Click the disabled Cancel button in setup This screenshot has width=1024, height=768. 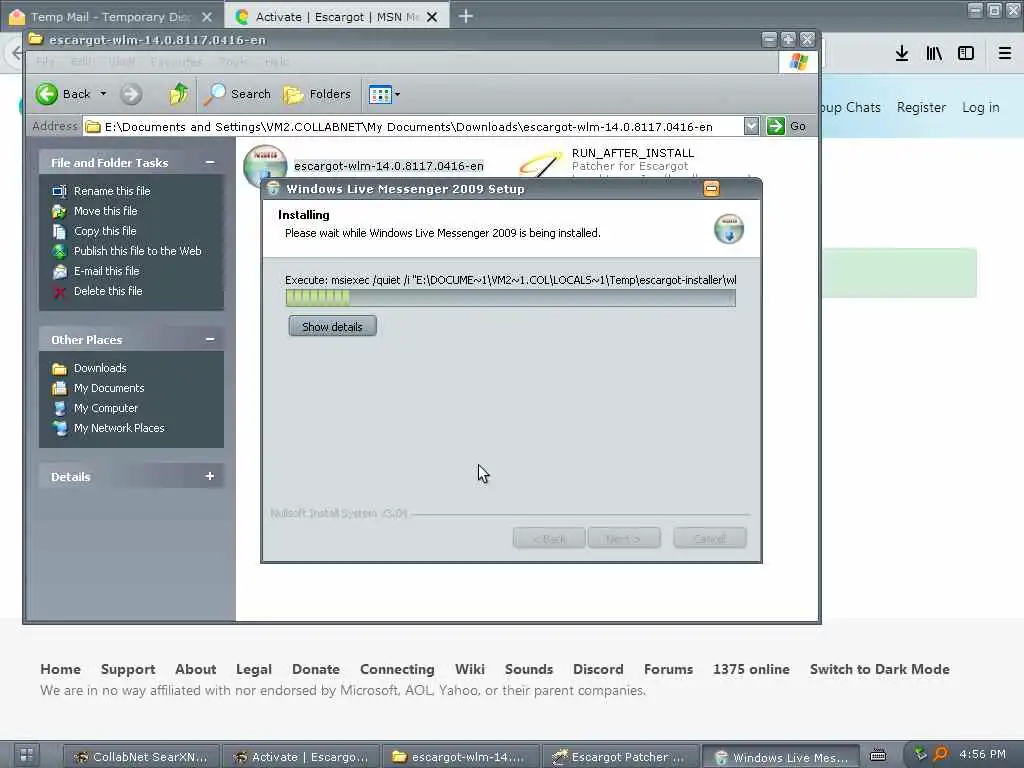(709, 538)
